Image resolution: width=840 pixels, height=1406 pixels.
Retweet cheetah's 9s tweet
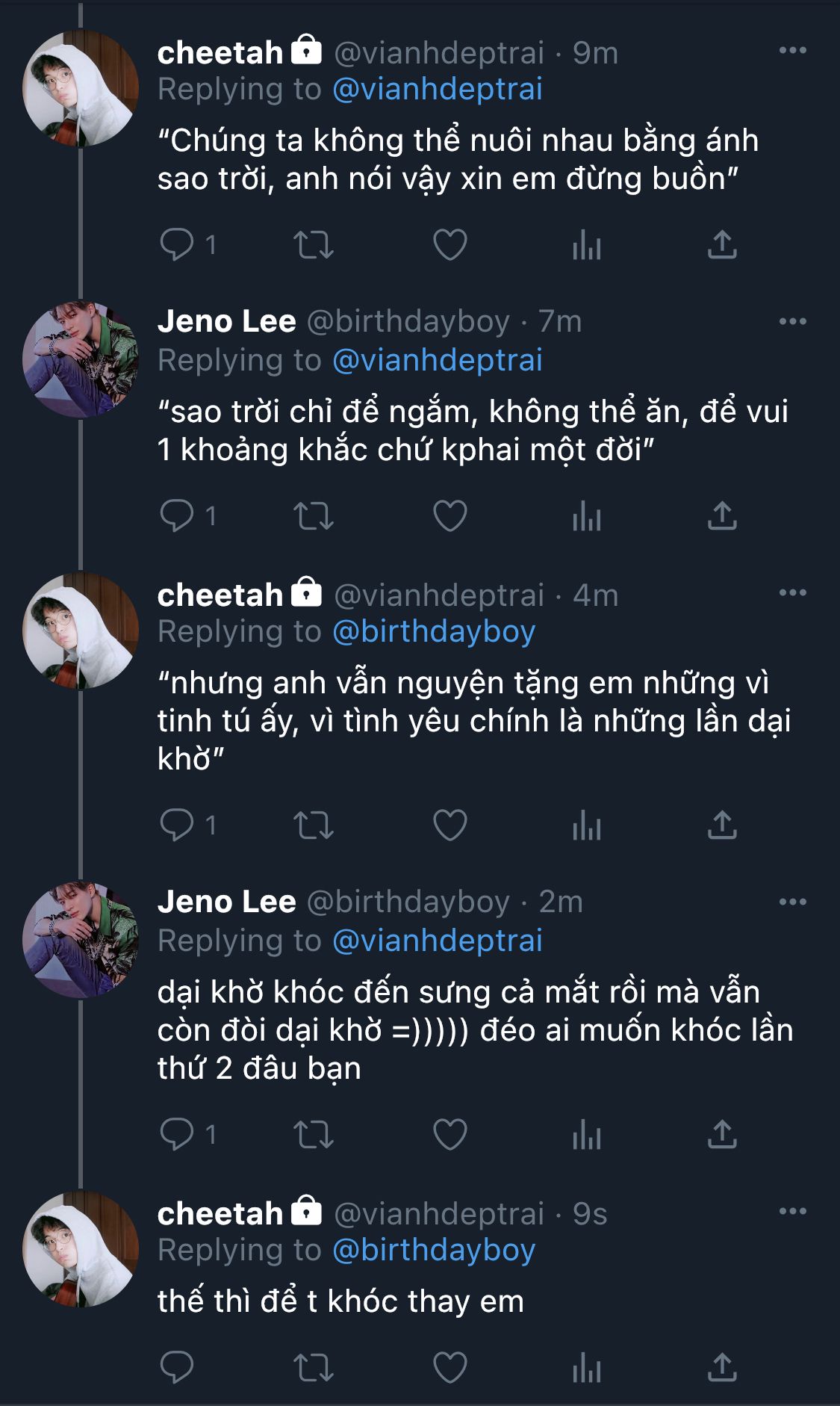pyautogui.click(x=313, y=1369)
